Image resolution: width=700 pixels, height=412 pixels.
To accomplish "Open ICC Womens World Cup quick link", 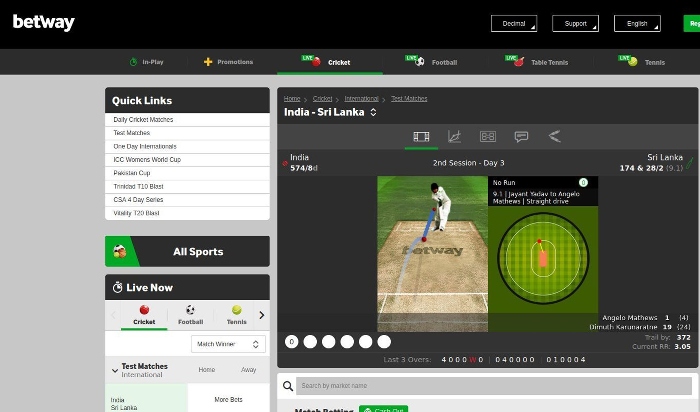I will pyautogui.click(x=187, y=160).
